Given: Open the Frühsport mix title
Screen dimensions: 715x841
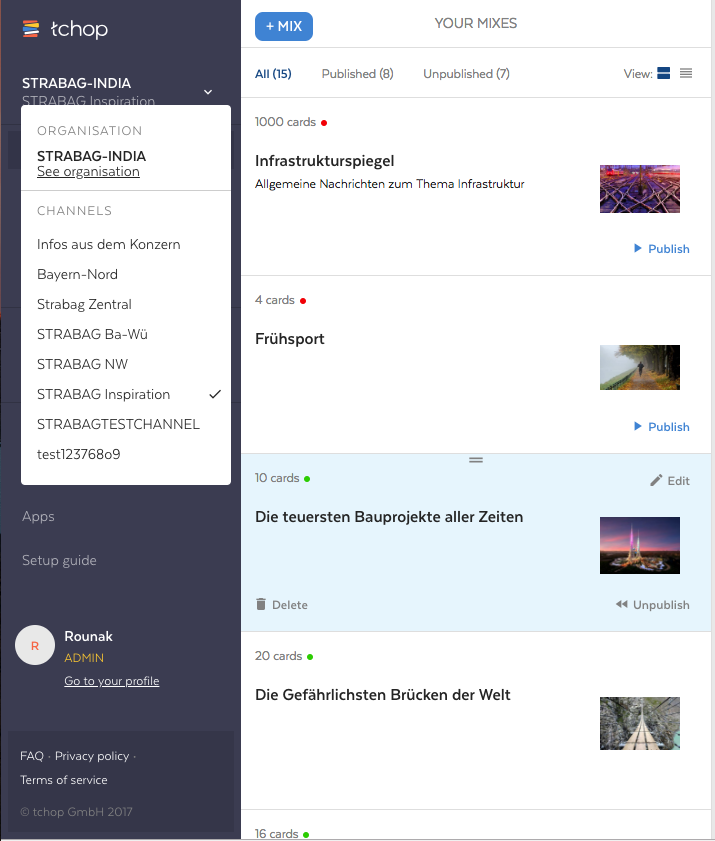Looking at the screenshot, I should 290,339.
